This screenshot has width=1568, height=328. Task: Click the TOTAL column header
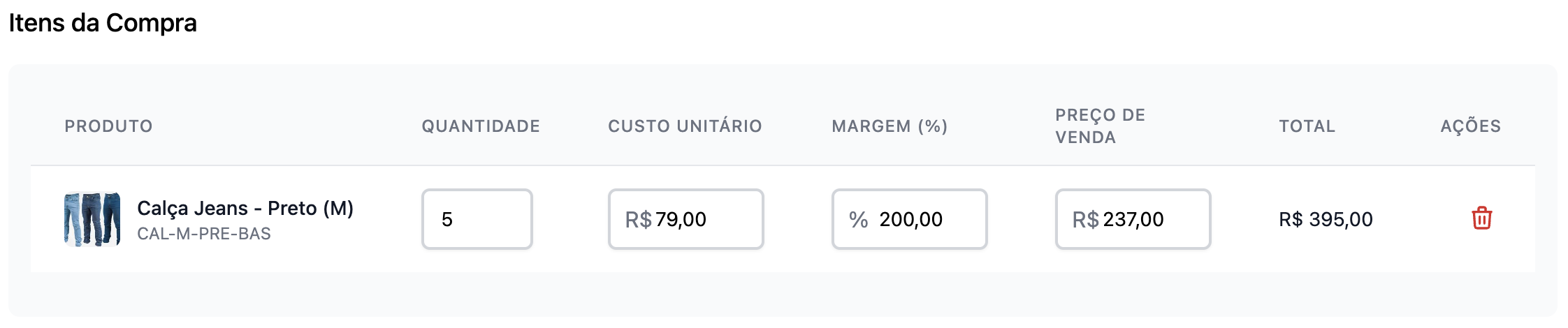(x=1307, y=126)
